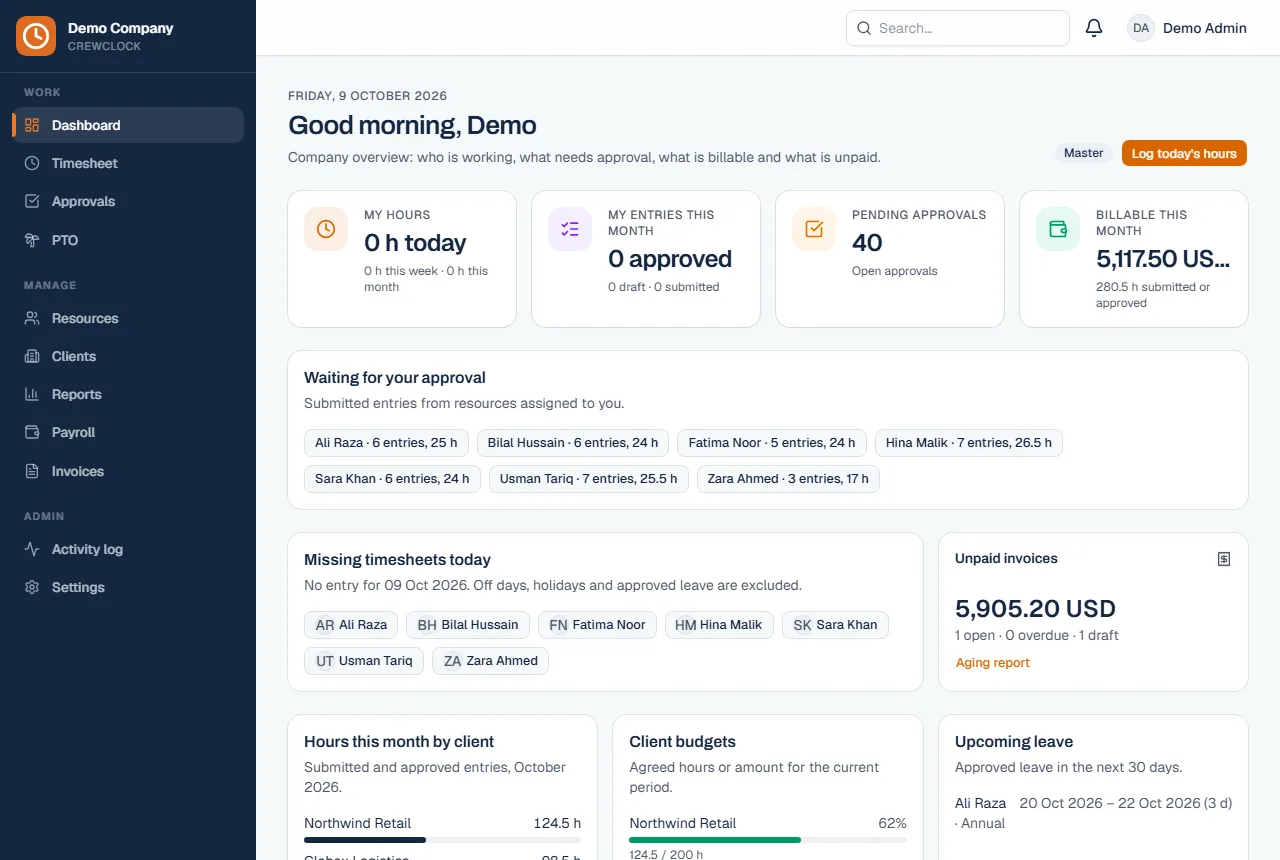
Task: Click the Reports bar chart icon
Action: pyautogui.click(x=32, y=394)
